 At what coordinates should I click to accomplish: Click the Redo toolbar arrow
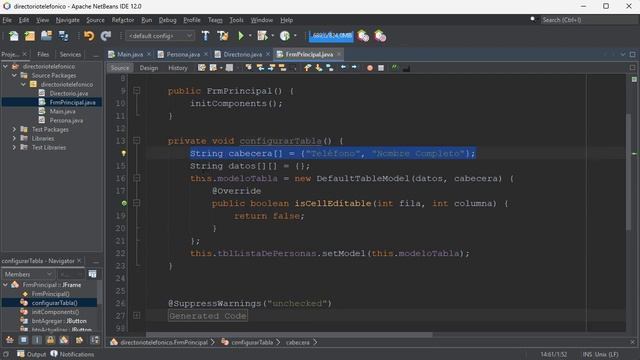pos(106,36)
